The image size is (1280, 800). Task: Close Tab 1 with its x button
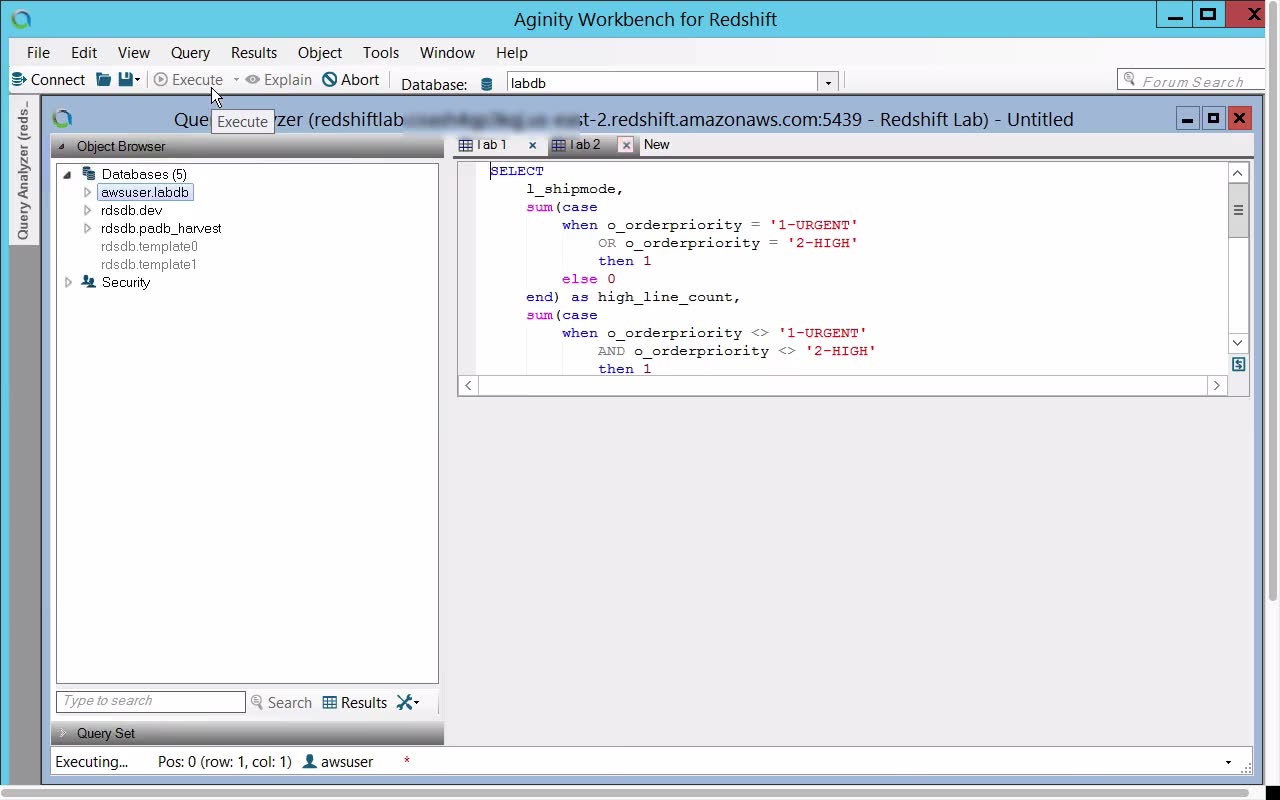(532, 145)
